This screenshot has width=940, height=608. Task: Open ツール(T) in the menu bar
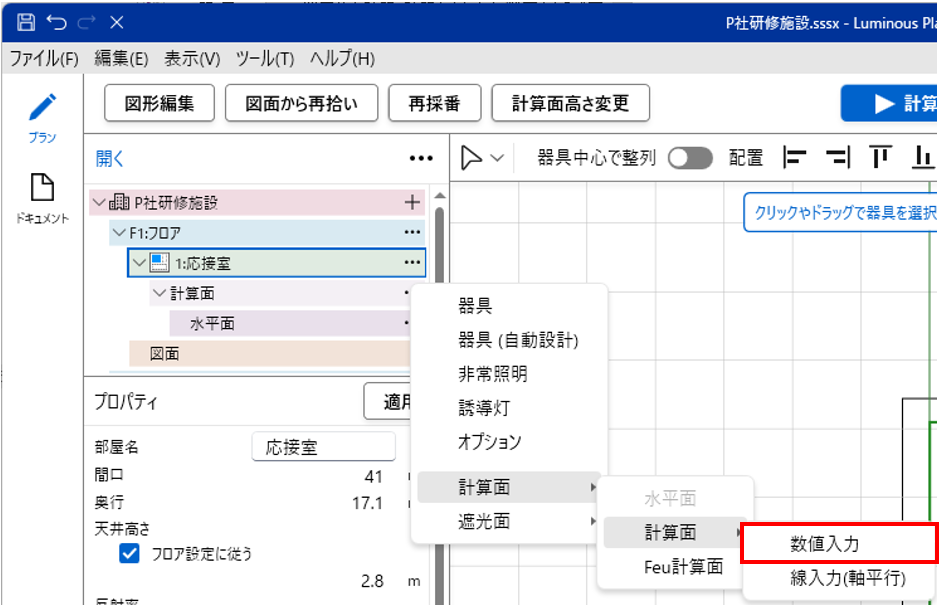click(265, 59)
